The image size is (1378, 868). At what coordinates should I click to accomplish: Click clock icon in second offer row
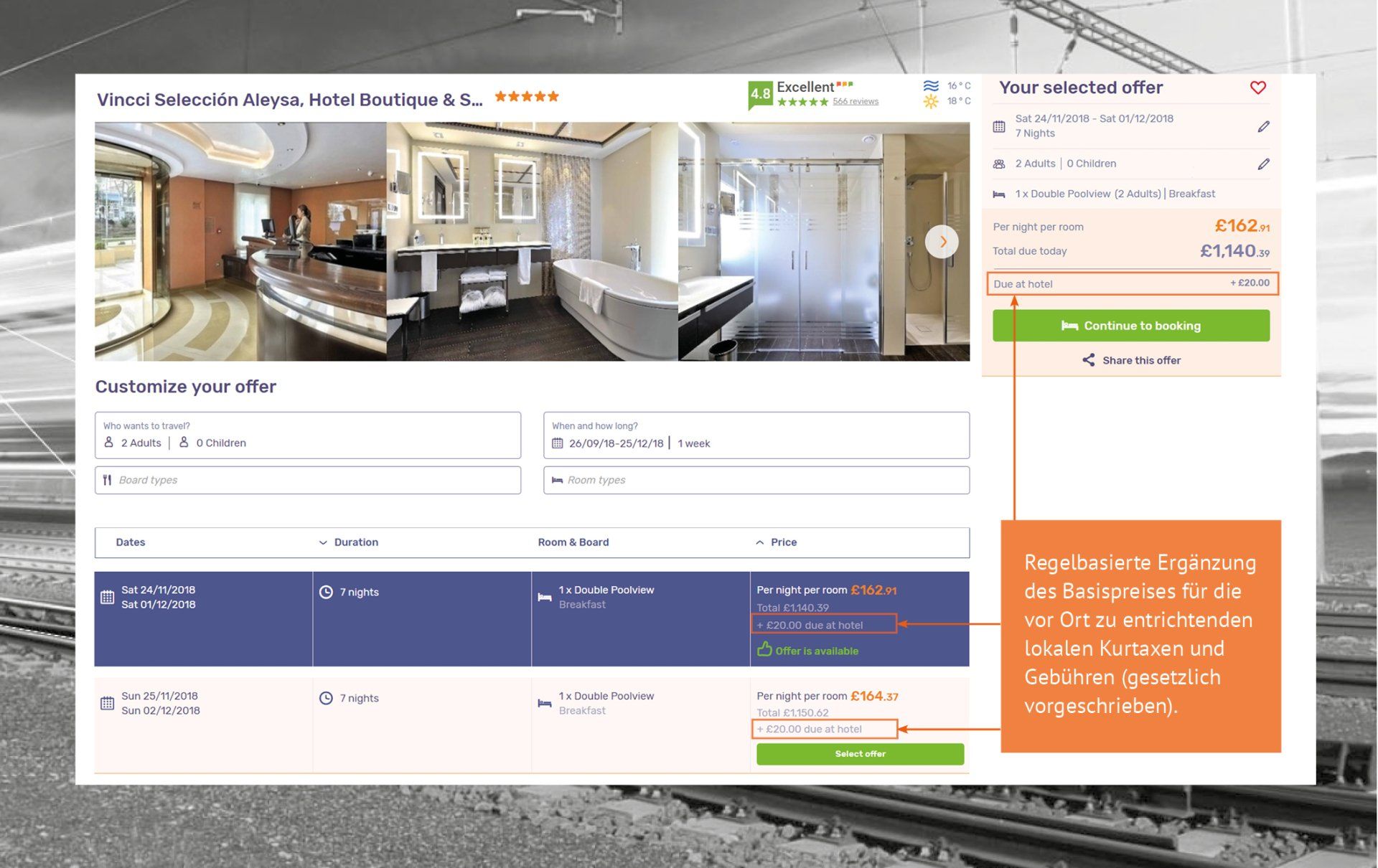pos(326,698)
